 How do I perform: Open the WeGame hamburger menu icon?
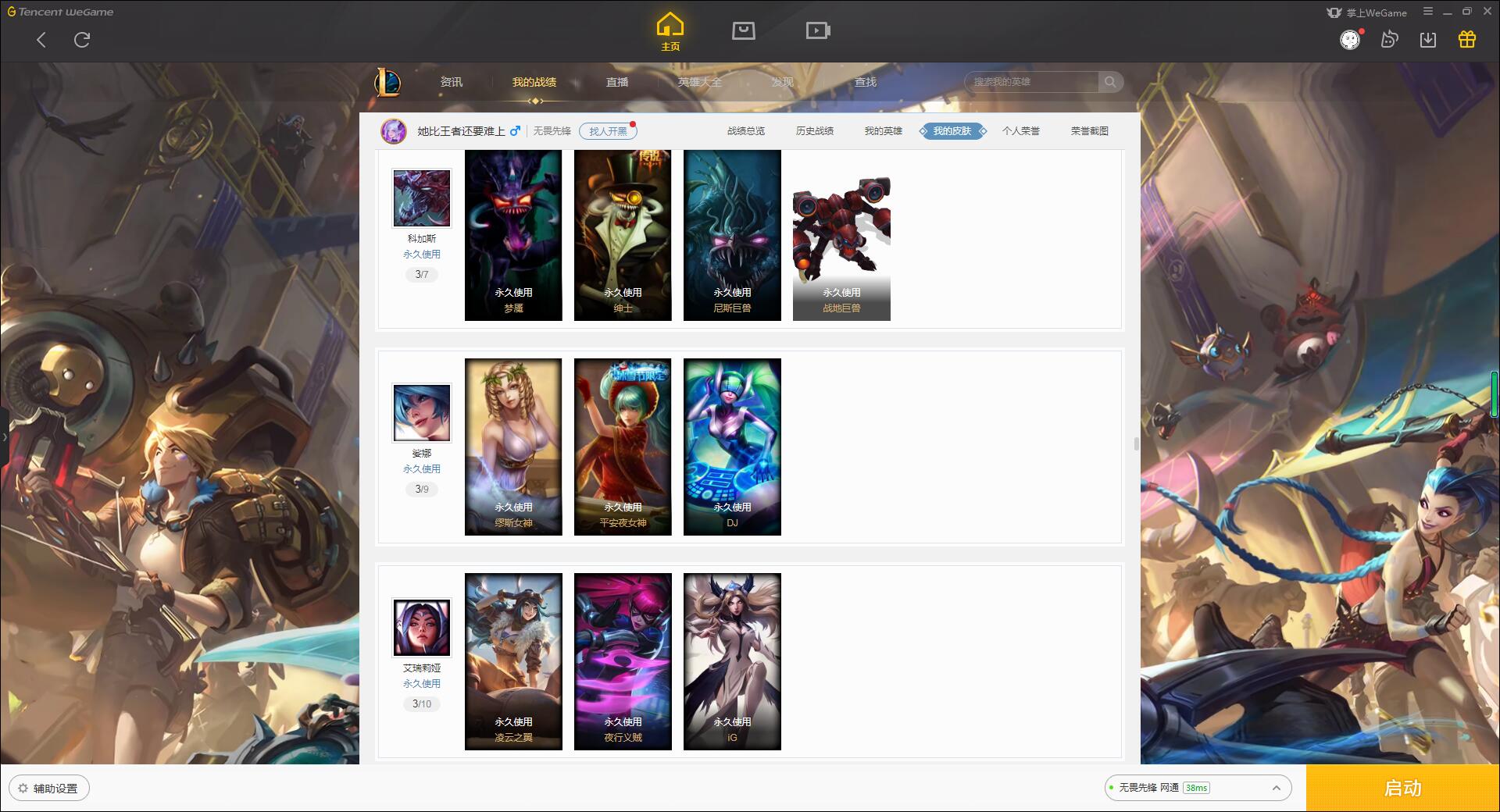coord(1428,12)
